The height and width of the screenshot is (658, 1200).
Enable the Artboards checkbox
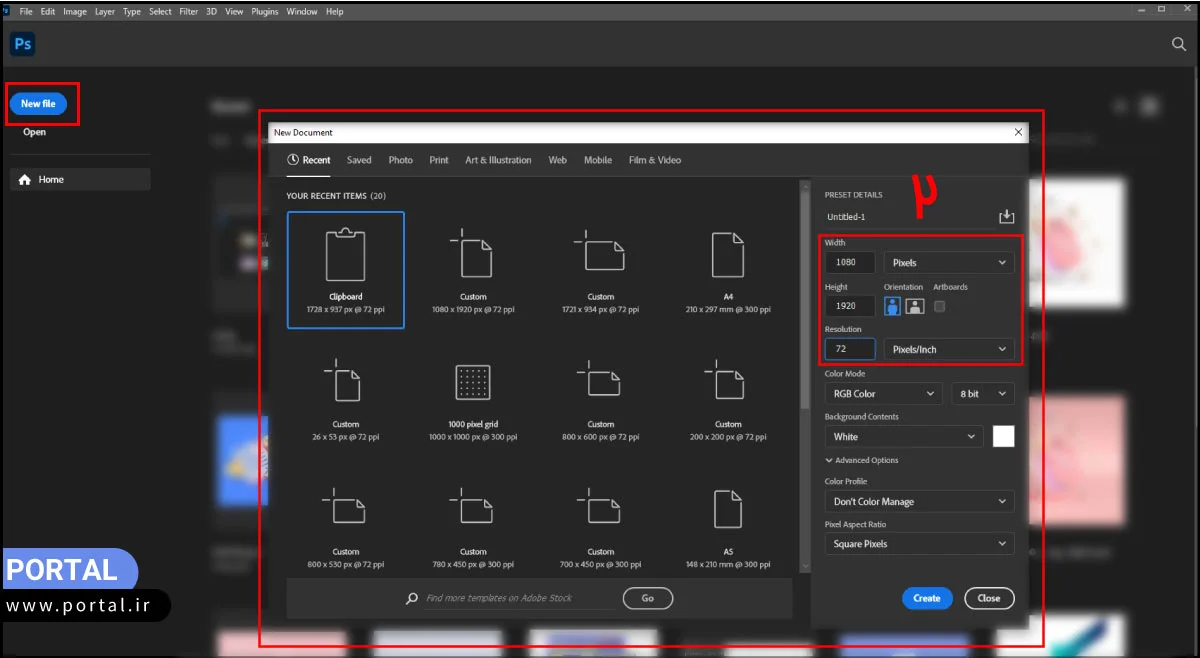(939, 307)
